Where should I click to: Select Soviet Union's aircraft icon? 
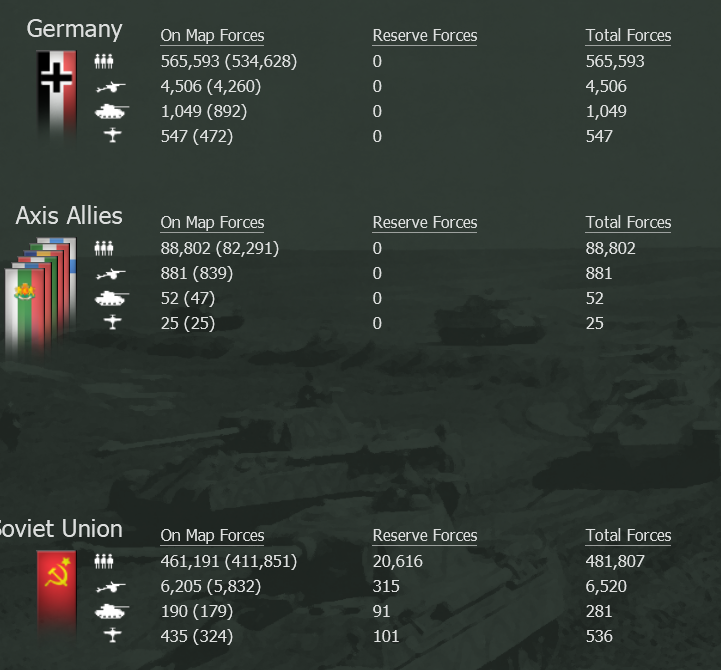[113, 635]
